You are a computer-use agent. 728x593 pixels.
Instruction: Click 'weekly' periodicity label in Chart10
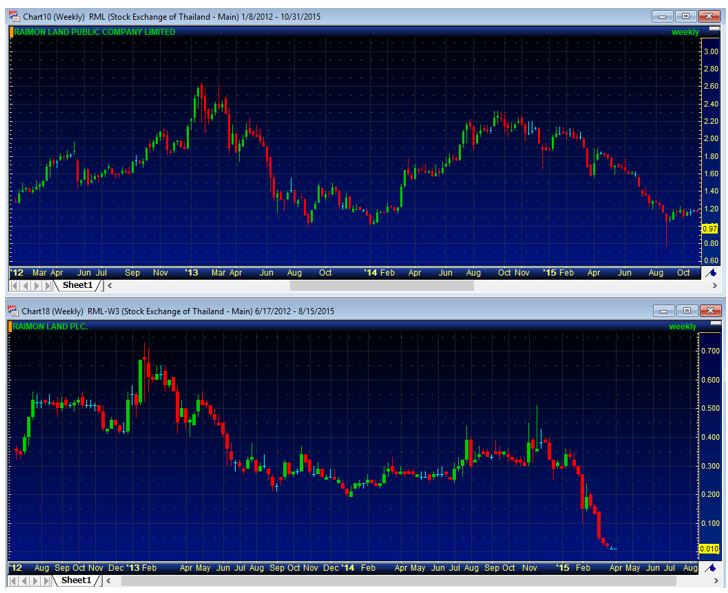685,32
